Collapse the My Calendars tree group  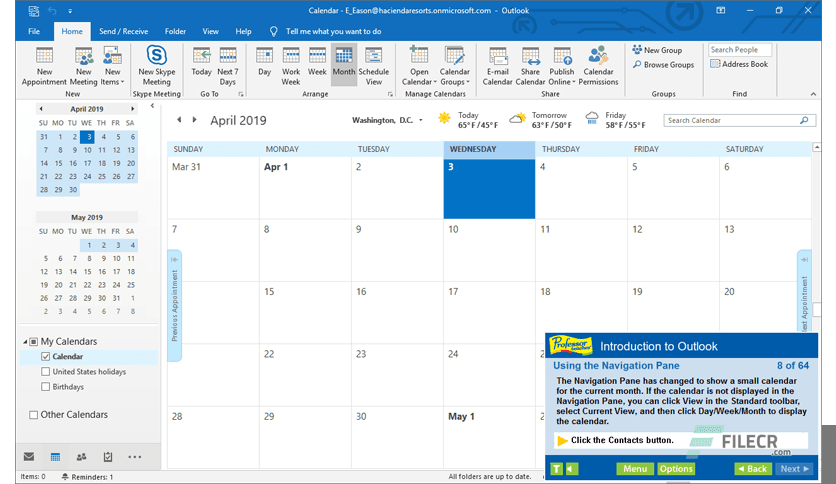click(25, 342)
